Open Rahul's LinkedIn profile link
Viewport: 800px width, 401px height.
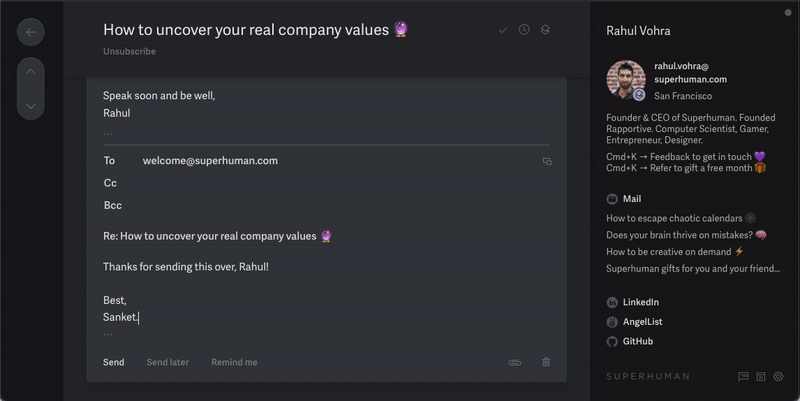coord(640,302)
